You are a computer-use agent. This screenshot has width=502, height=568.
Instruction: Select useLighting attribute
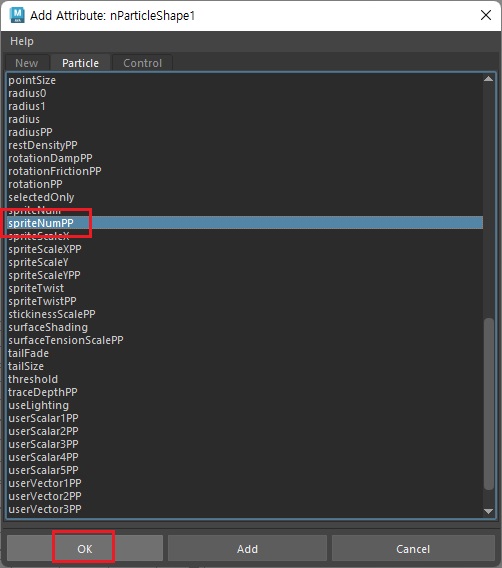[245, 405]
